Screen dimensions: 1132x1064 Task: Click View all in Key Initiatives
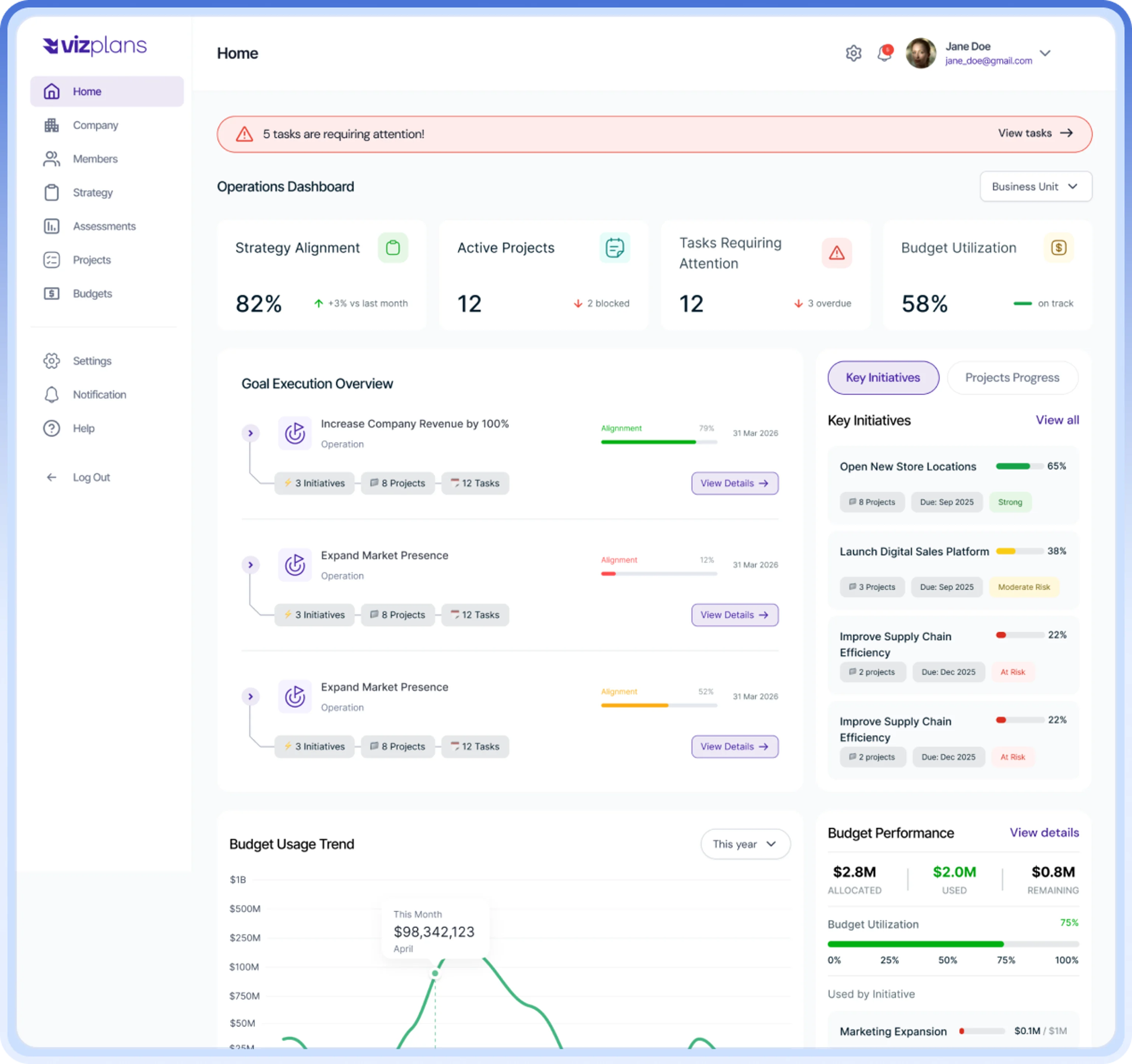(1057, 420)
